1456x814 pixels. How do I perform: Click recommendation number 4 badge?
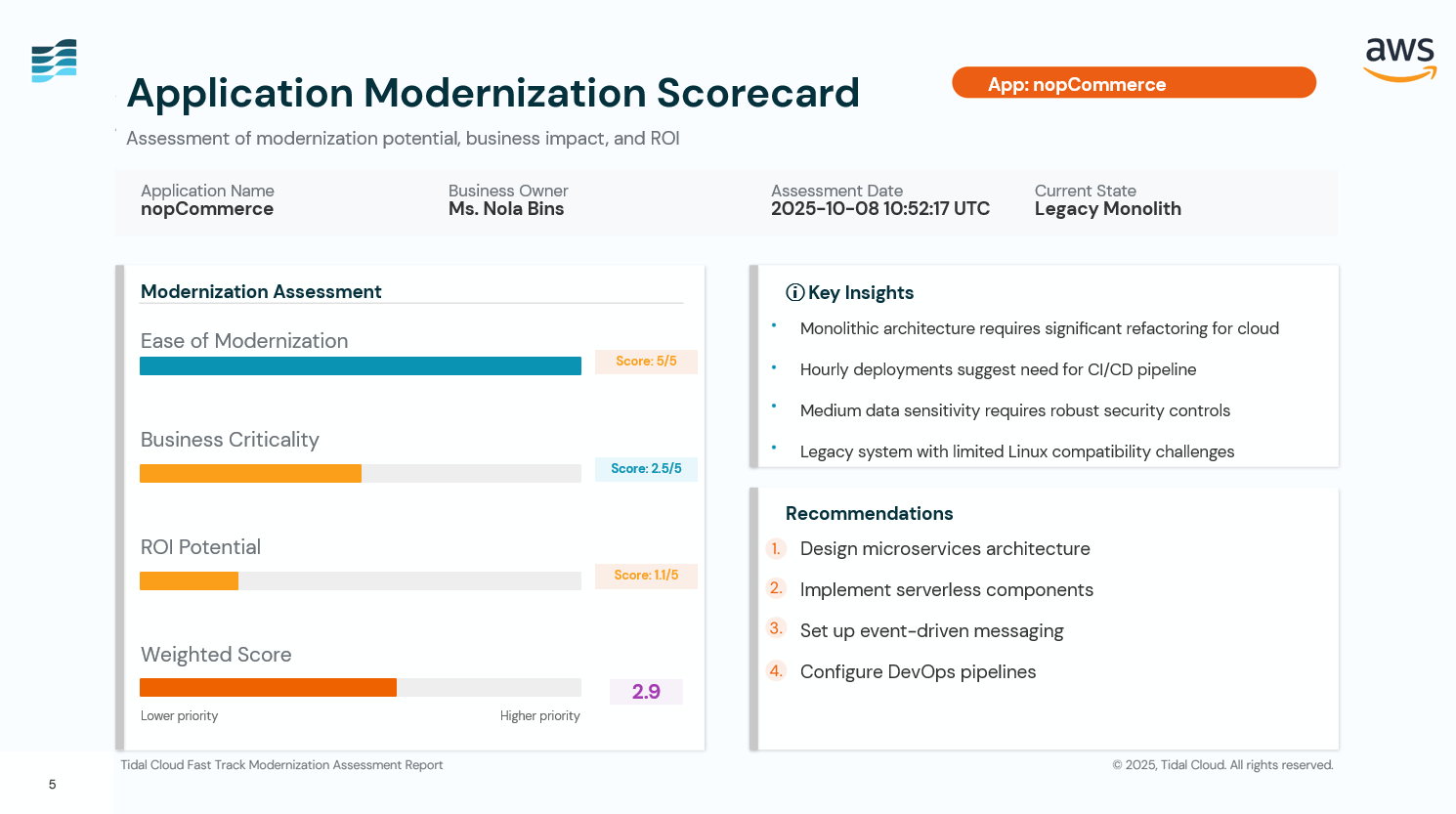point(776,670)
